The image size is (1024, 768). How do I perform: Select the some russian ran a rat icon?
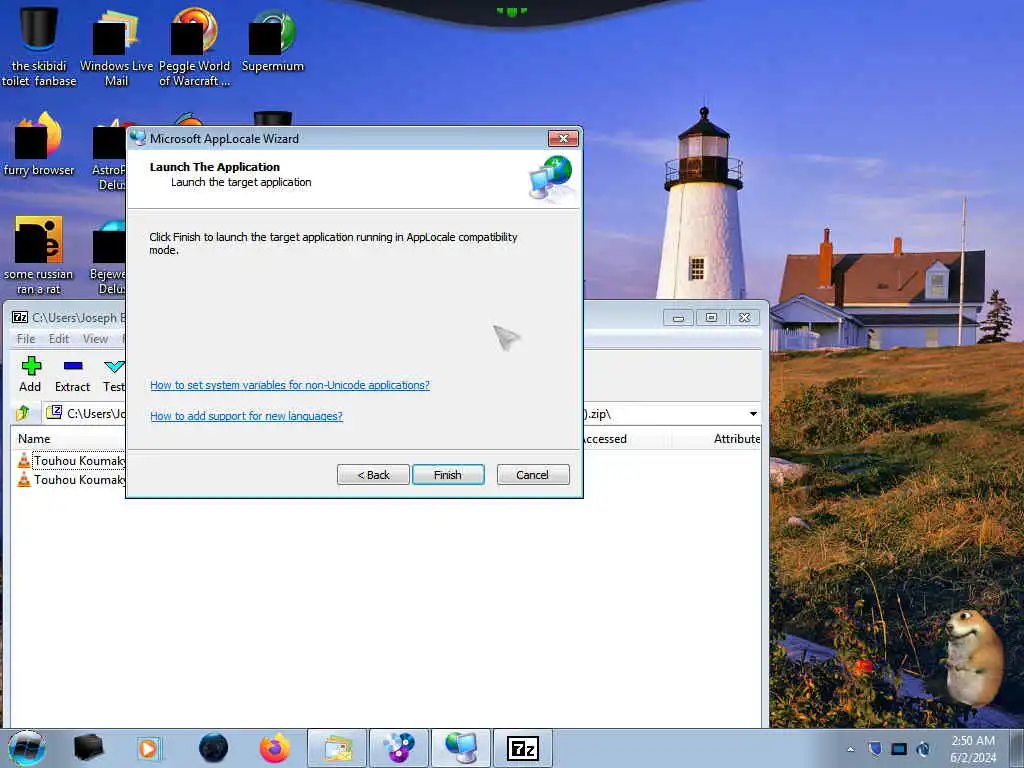coord(39,255)
